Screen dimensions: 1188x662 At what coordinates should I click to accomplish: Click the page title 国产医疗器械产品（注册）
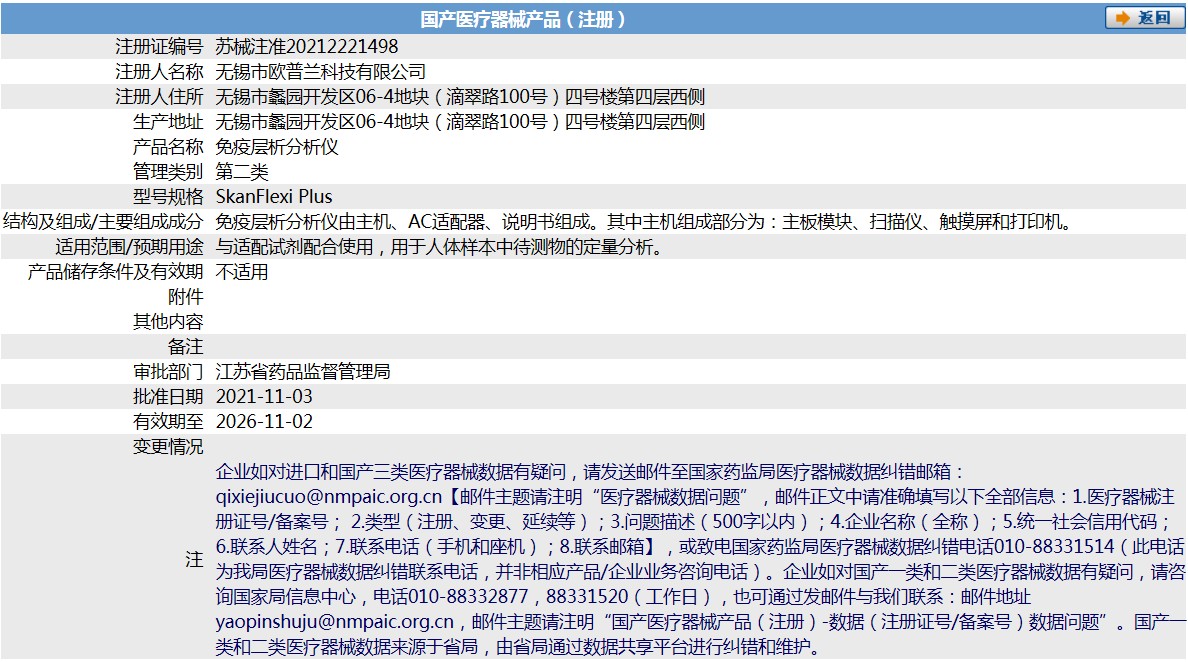click(523, 19)
